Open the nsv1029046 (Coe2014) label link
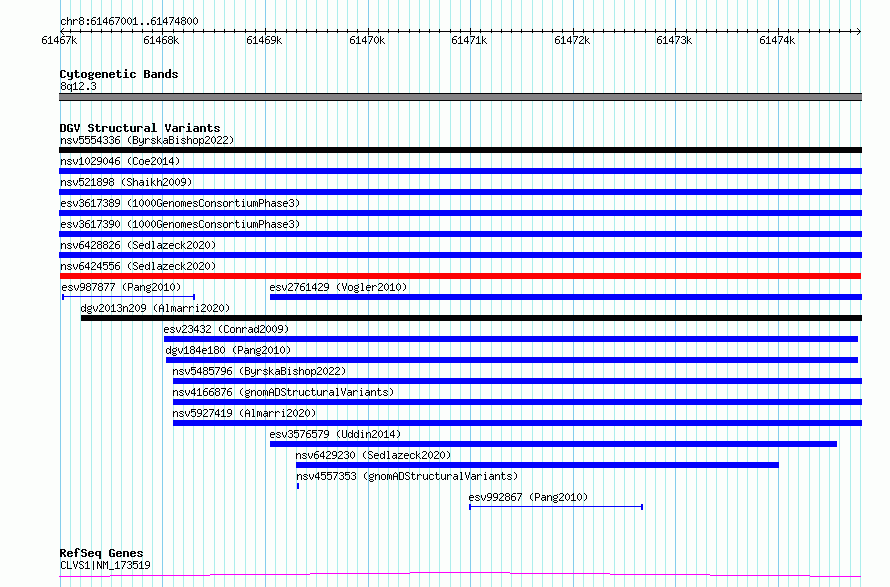This screenshot has height=587, width=890. click(x=120, y=161)
